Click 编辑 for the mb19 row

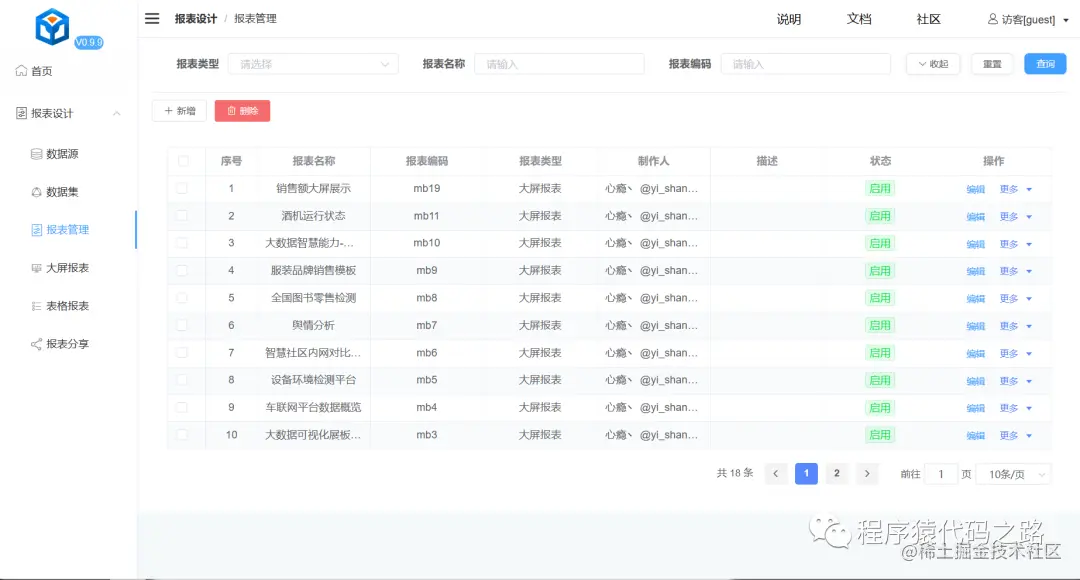click(975, 189)
